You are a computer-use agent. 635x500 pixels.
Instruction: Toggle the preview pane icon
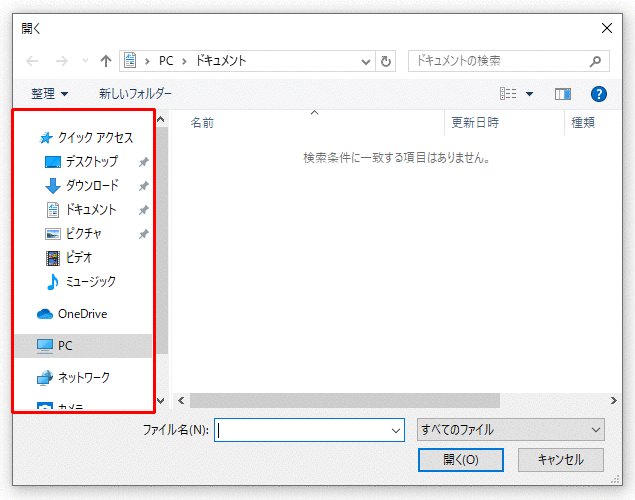pos(563,94)
